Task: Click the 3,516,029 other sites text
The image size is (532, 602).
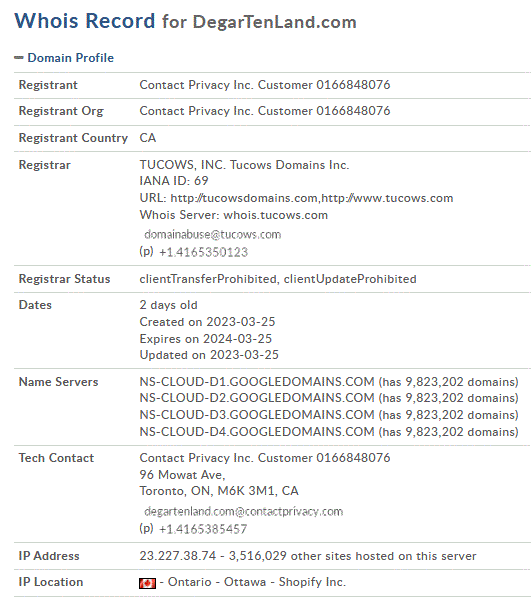Action: click(x=352, y=556)
